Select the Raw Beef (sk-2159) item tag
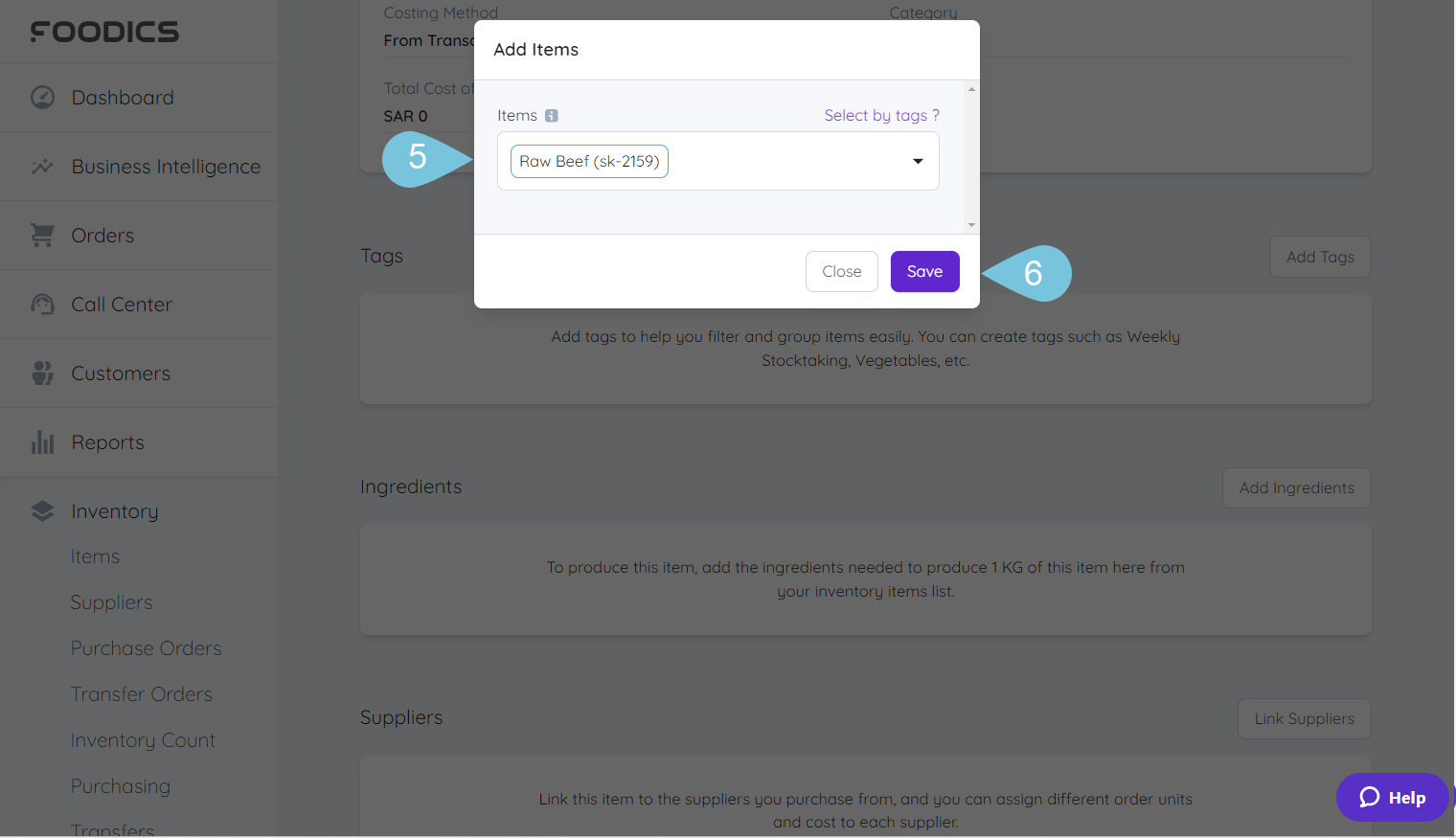This screenshot has height=838, width=1456. [589, 161]
